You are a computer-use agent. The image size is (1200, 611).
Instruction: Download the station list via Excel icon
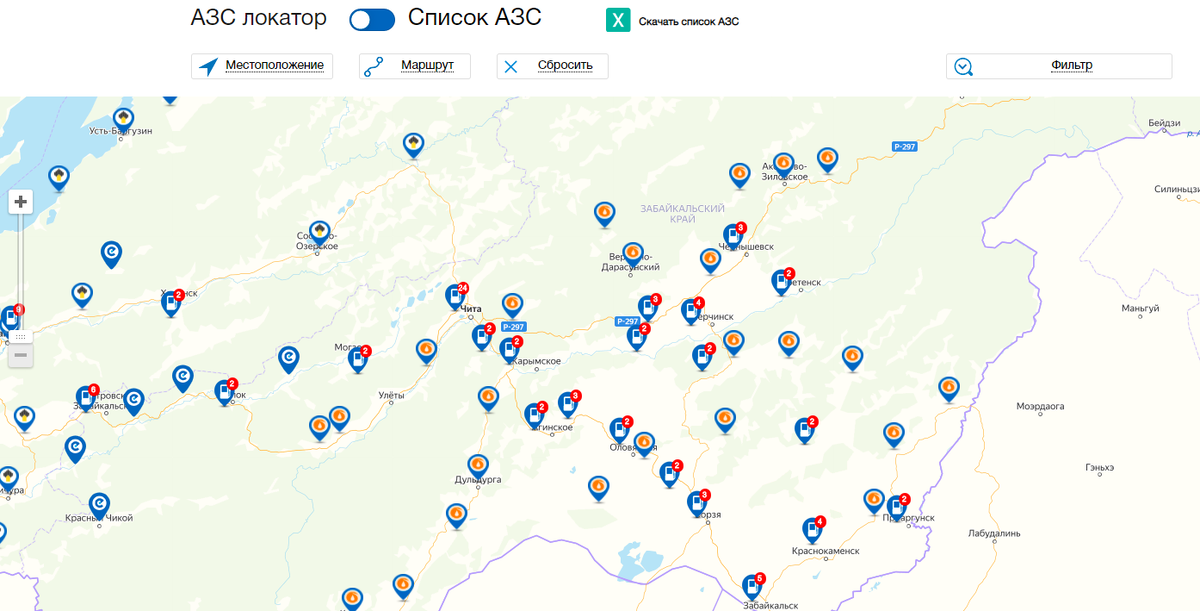coord(618,20)
